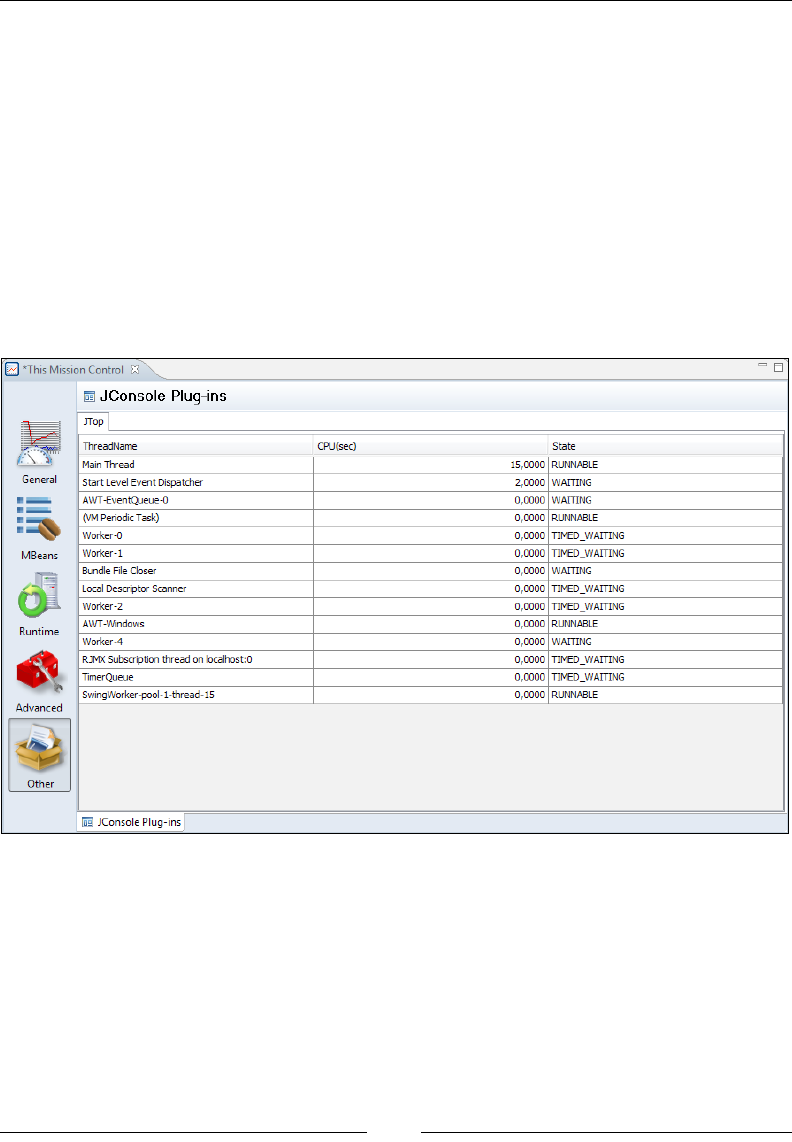Select the Other box icon
792x1142 pixels.
point(40,755)
